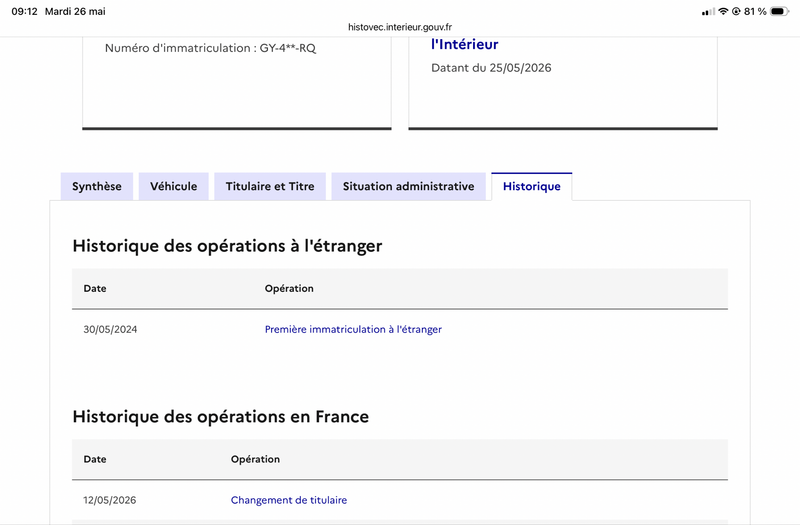The width and height of the screenshot is (800, 525).
Task: Click the Changement de titulaire link
Action: tap(289, 500)
